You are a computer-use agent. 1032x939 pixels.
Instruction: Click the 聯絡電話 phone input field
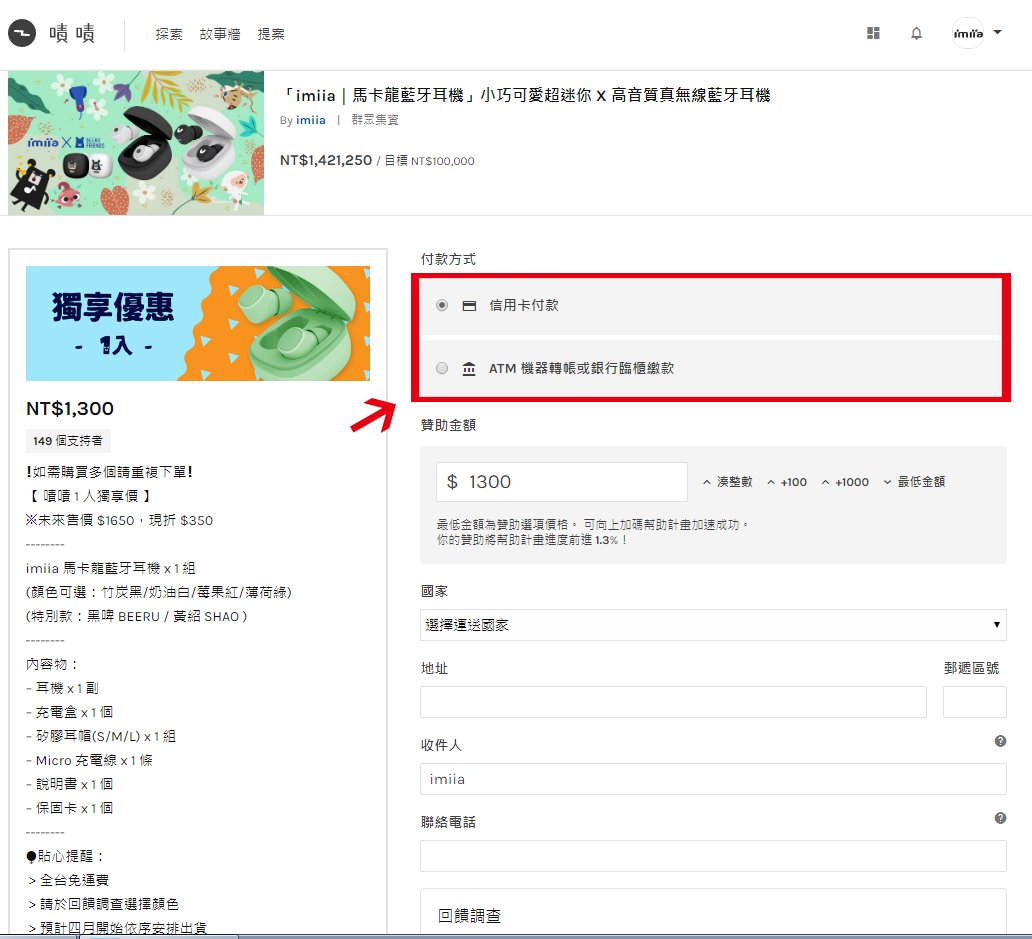tap(713, 856)
